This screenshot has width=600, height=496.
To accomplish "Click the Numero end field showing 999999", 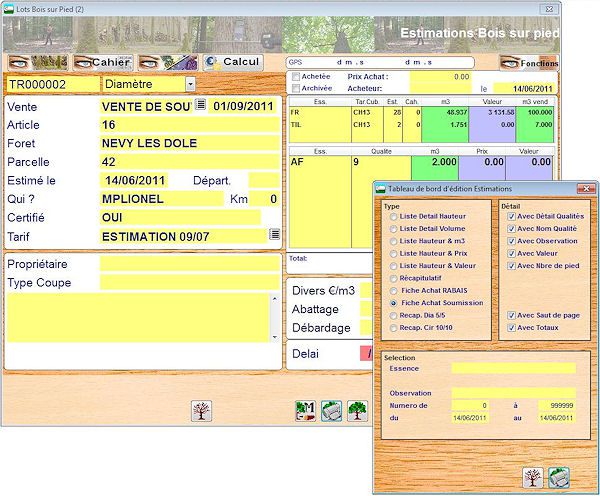I will tap(557, 405).
